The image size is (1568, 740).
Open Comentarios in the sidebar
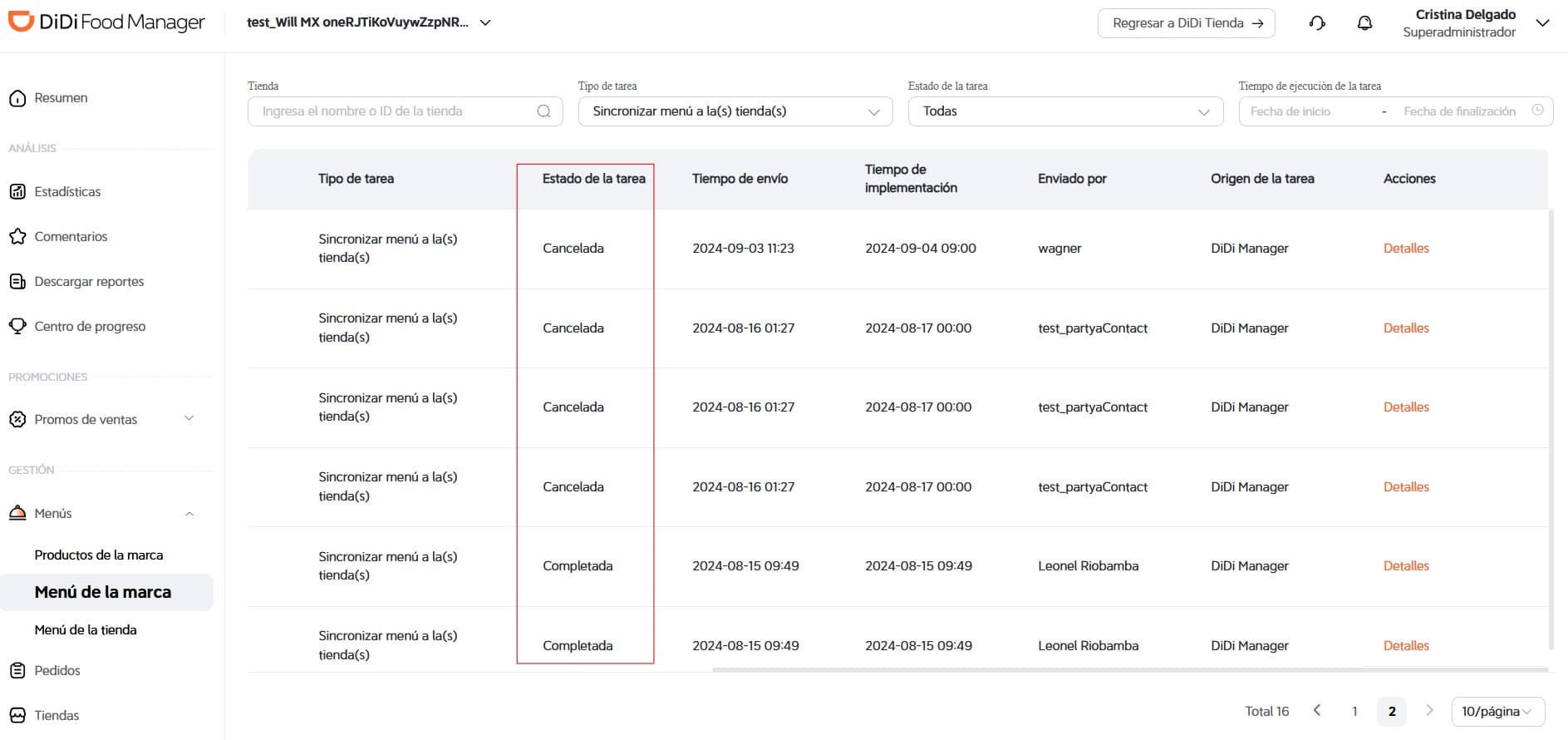[x=71, y=237]
